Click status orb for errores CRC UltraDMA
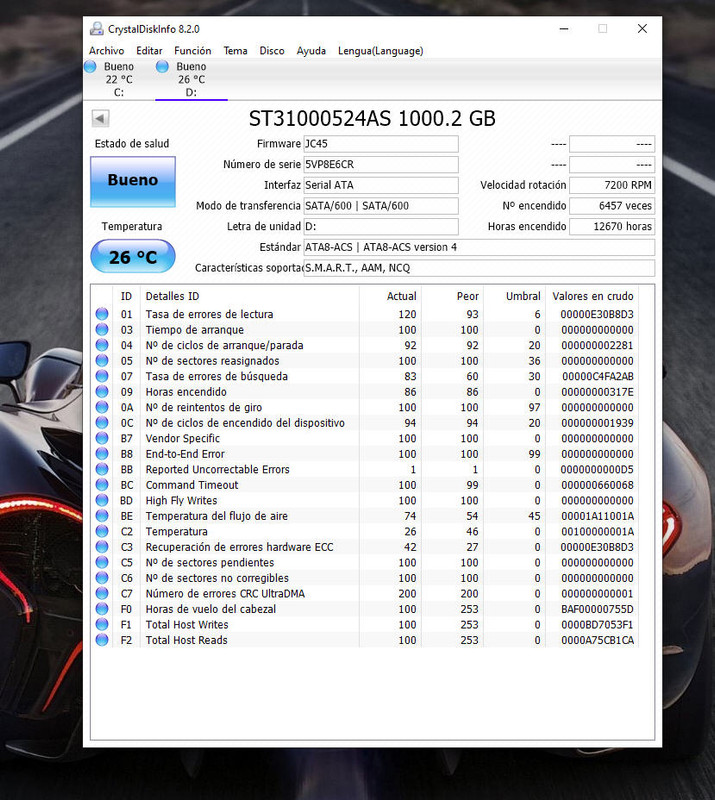The image size is (715, 800). 102,593
